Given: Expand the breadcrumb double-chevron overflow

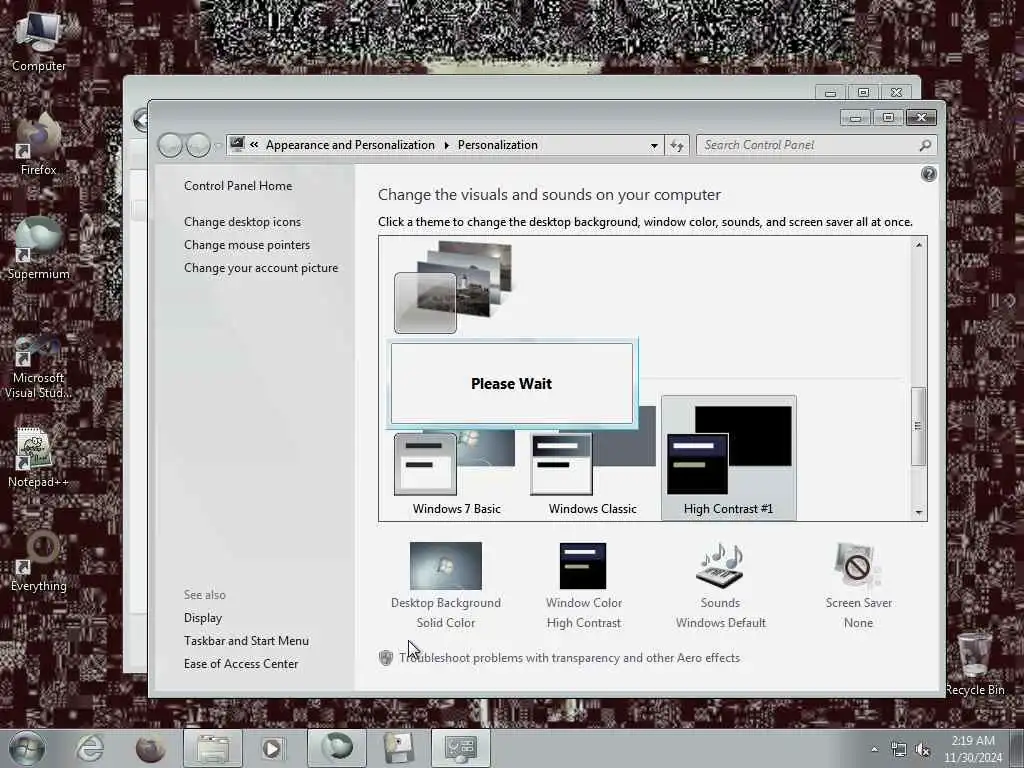Looking at the screenshot, I should [x=253, y=145].
